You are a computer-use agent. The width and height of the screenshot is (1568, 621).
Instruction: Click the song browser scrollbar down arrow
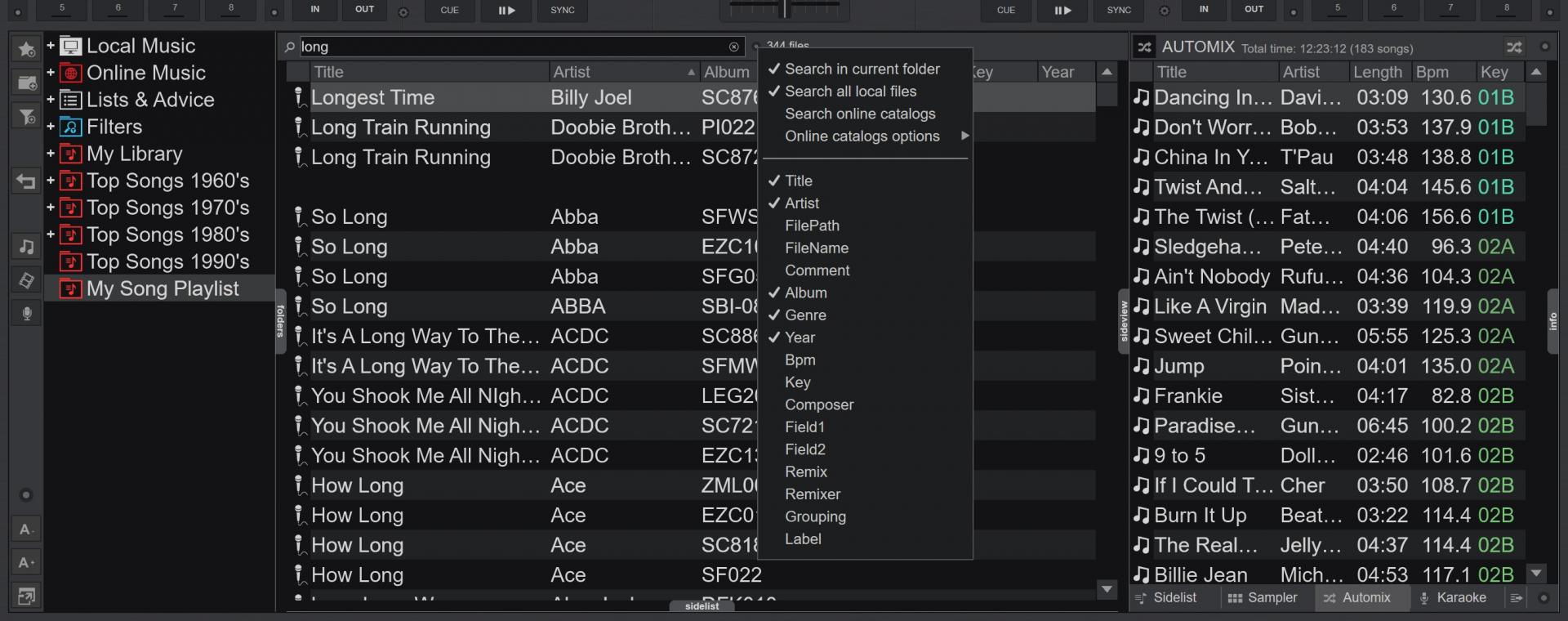1107,589
